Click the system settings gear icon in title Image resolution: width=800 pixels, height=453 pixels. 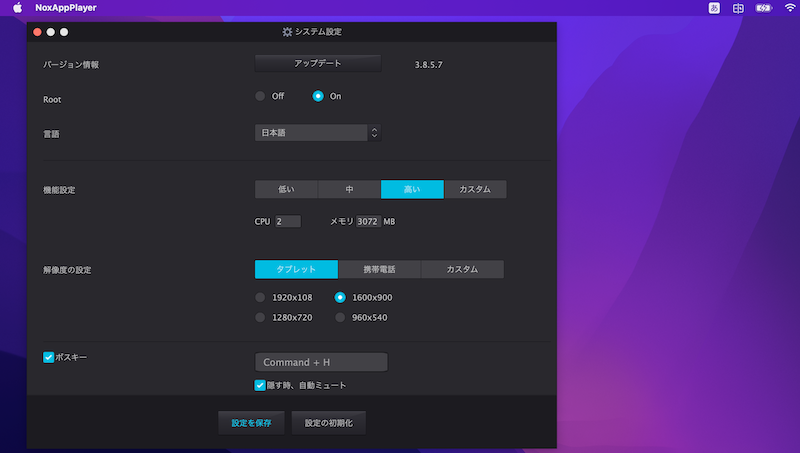click(x=287, y=32)
